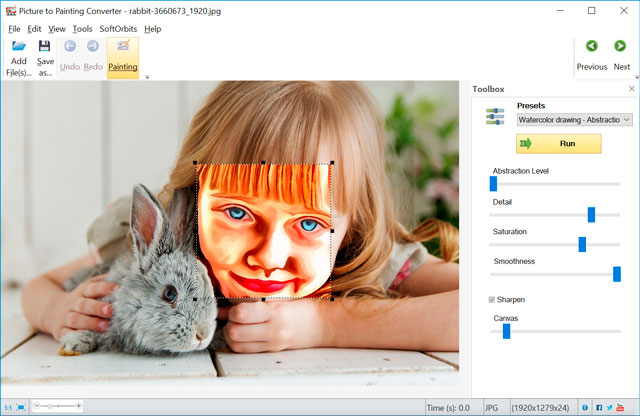Image resolution: width=640 pixels, height=416 pixels.
Task: Open the YouTube link in status bar
Action: (622, 408)
